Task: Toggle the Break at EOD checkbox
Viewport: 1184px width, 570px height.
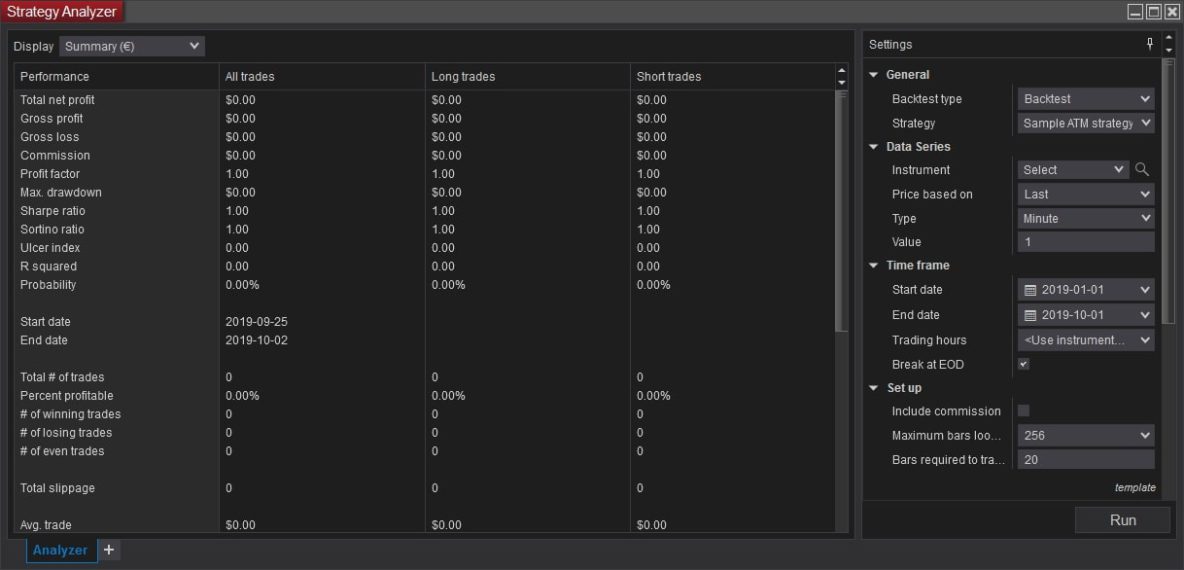Action: click(1023, 364)
